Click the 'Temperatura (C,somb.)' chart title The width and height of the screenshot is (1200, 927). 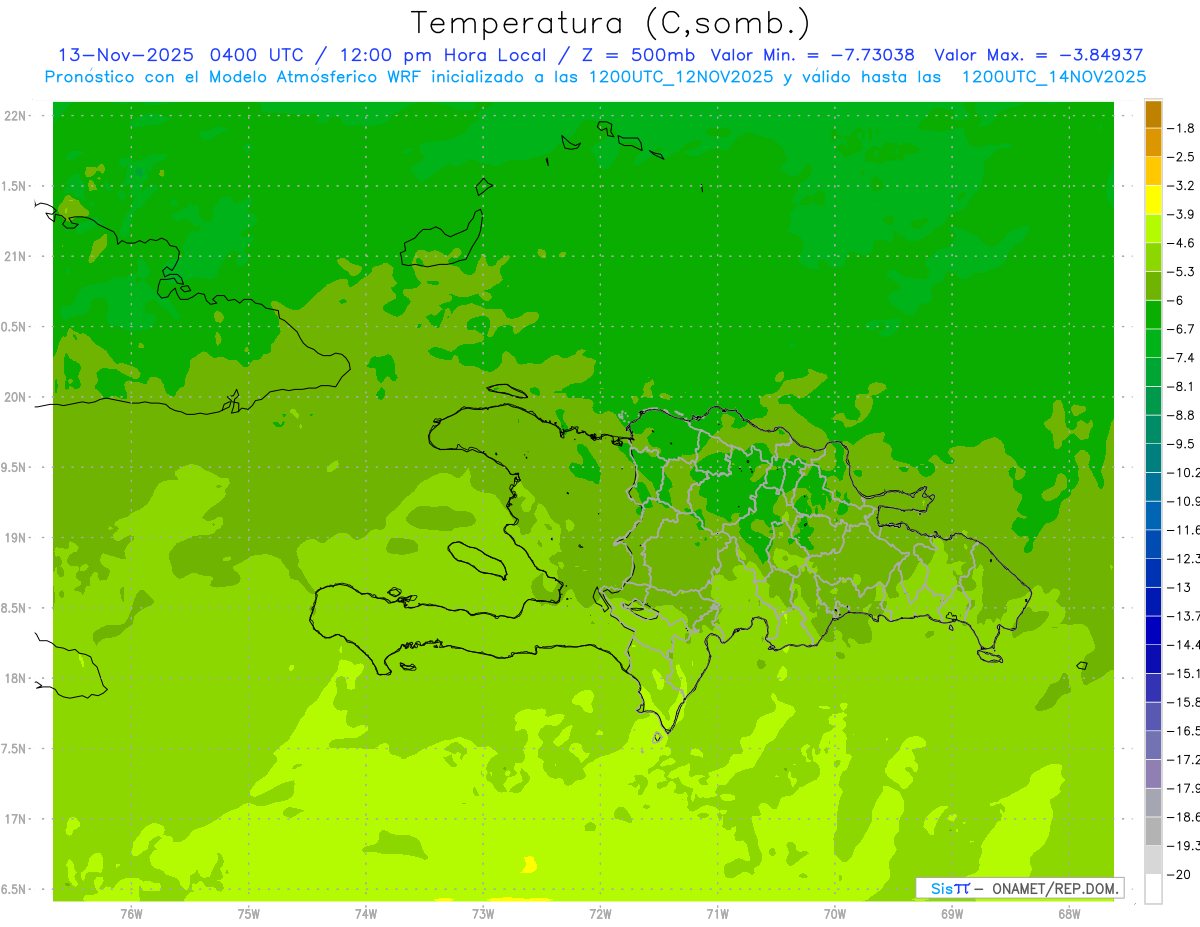pyautogui.click(x=611, y=23)
